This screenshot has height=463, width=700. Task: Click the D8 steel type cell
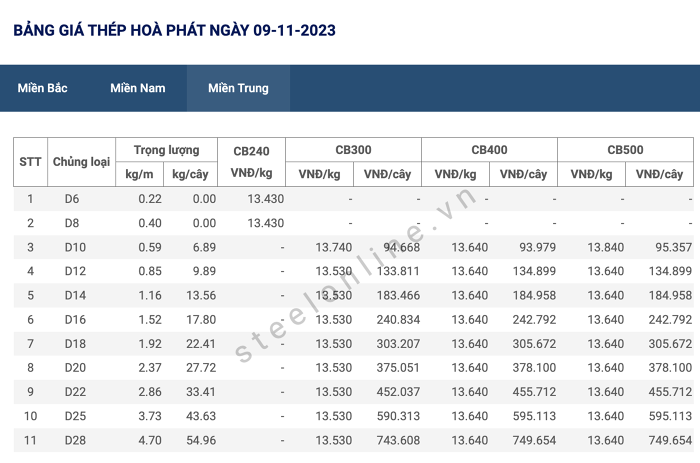point(72,223)
